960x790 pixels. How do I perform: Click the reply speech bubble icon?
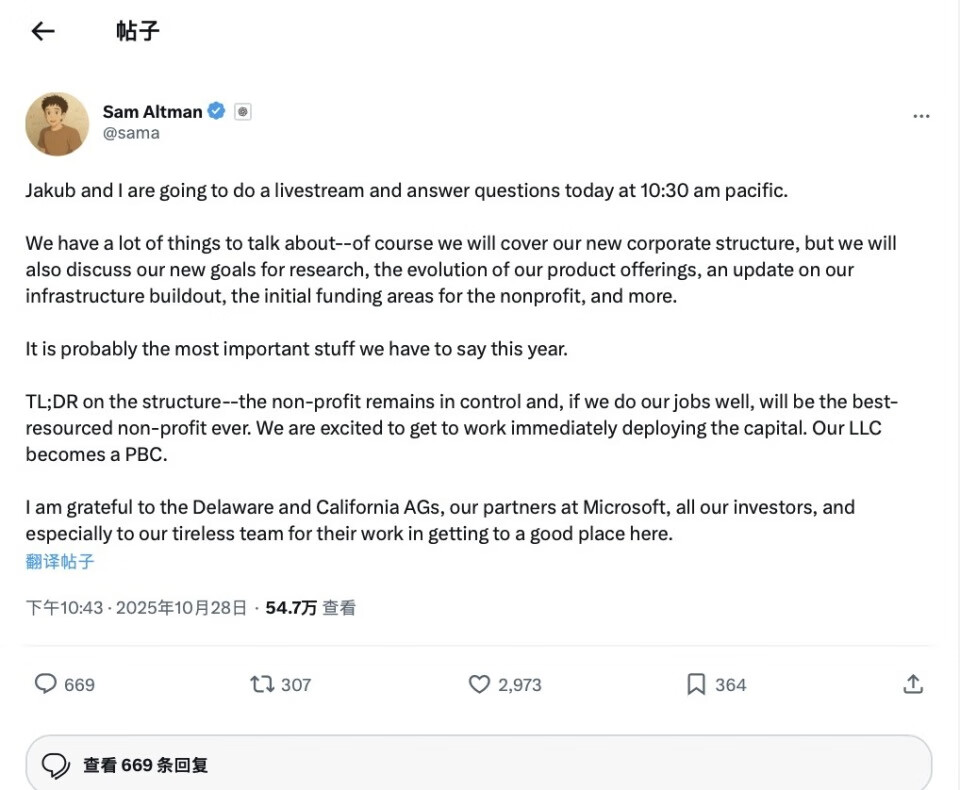(x=46, y=684)
